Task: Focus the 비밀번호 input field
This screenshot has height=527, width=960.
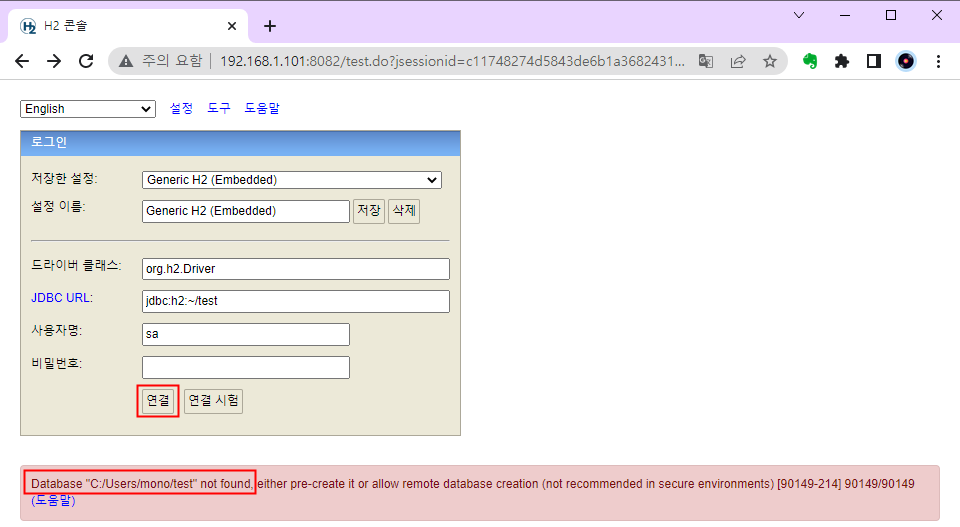Action: click(246, 367)
